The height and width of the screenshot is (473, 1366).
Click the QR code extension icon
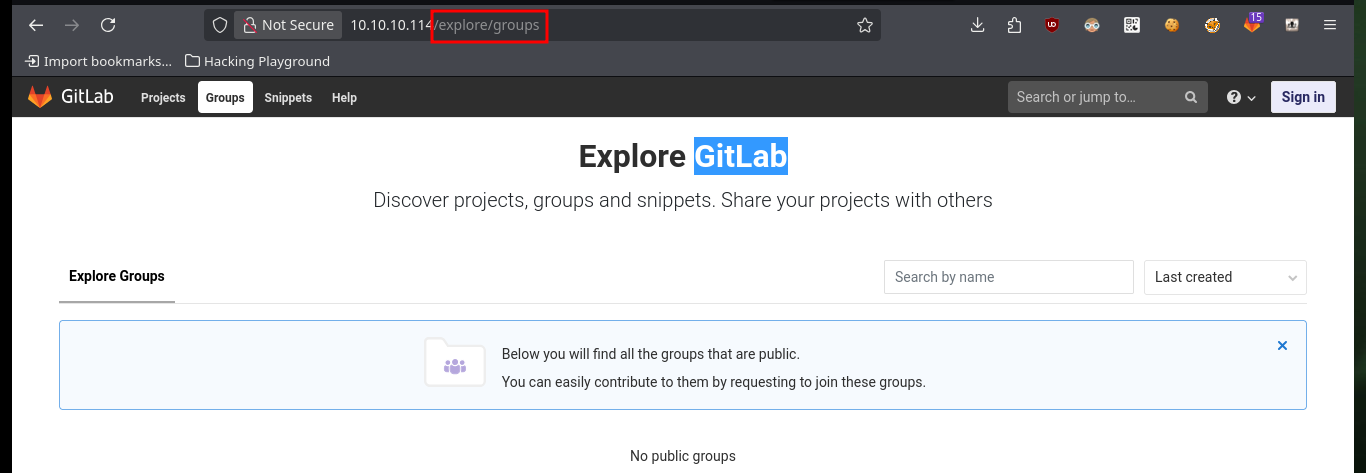click(1132, 26)
